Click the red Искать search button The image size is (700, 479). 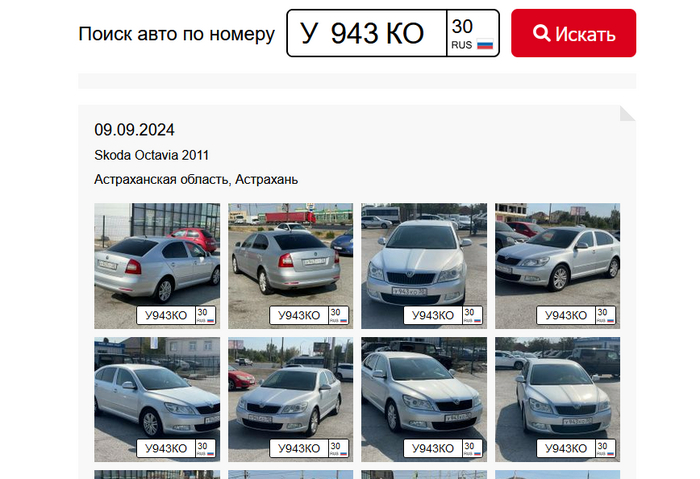(x=573, y=33)
